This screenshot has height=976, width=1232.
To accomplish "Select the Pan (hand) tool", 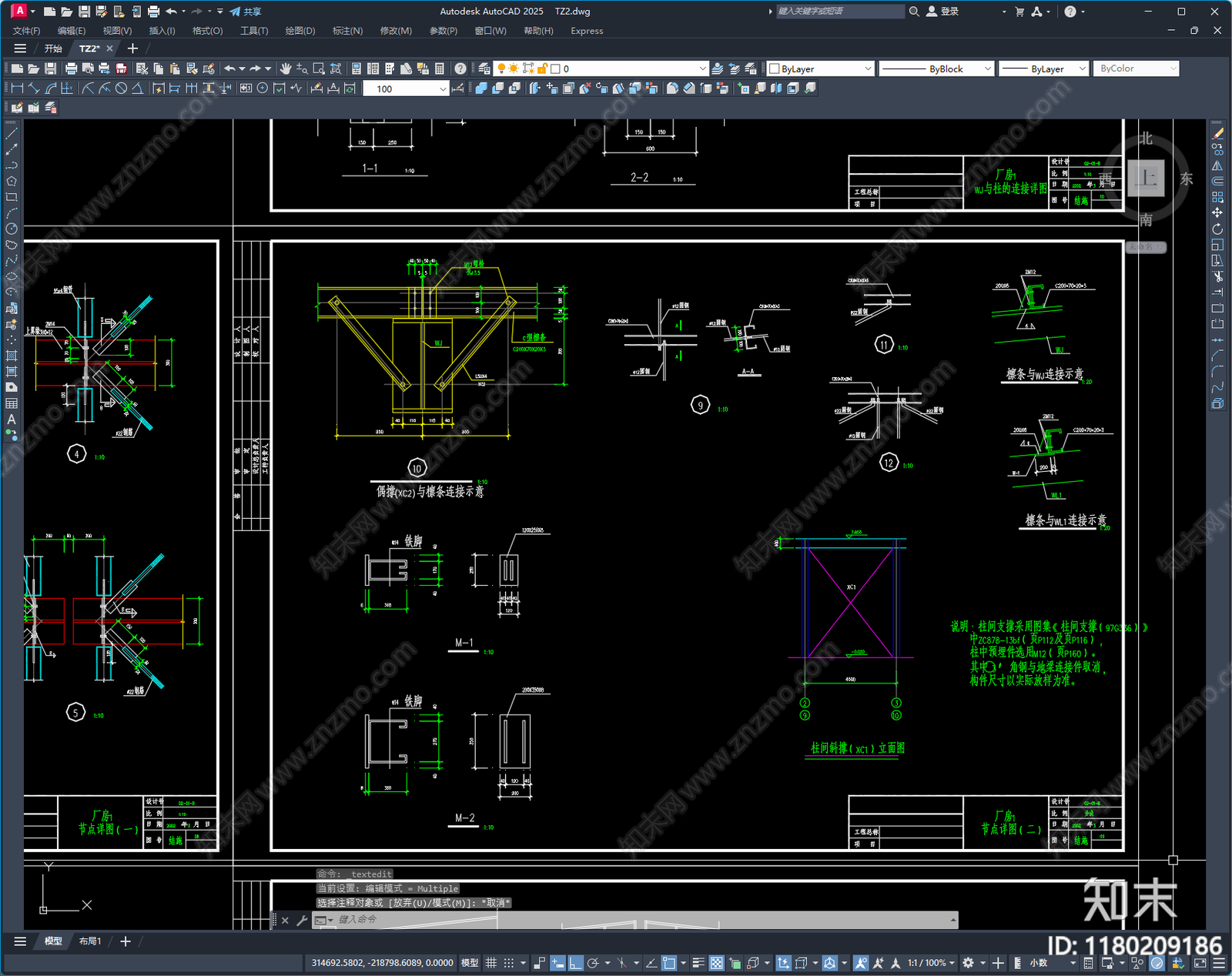I will (x=286, y=69).
